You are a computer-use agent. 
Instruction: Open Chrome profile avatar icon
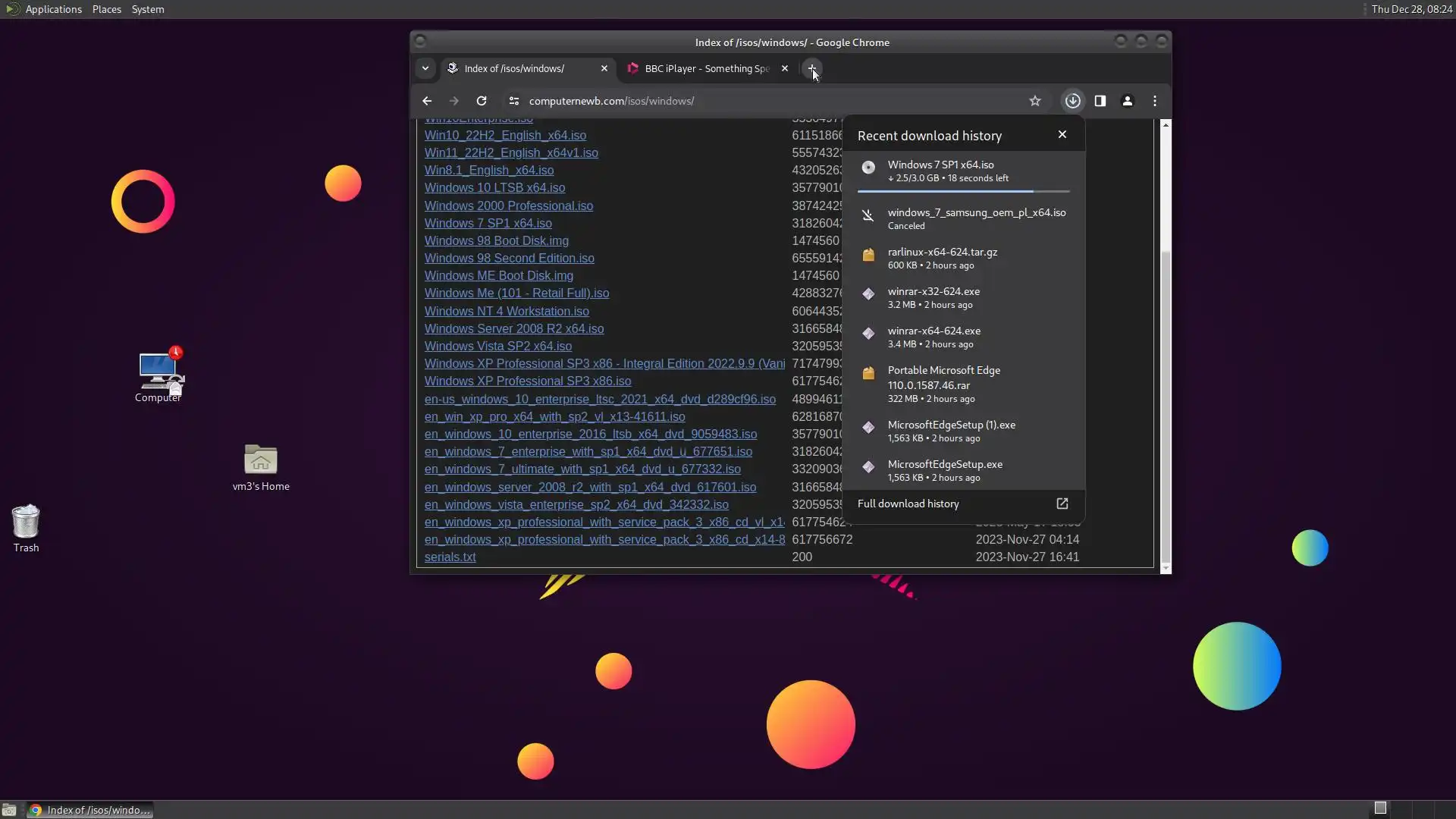pos(1127,101)
